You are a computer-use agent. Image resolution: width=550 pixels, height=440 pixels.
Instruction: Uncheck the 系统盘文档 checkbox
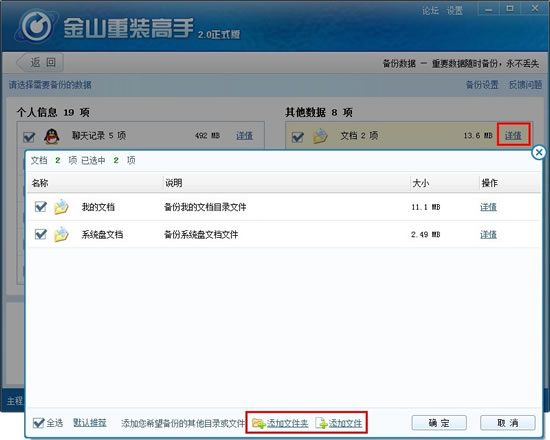pos(41,234)
